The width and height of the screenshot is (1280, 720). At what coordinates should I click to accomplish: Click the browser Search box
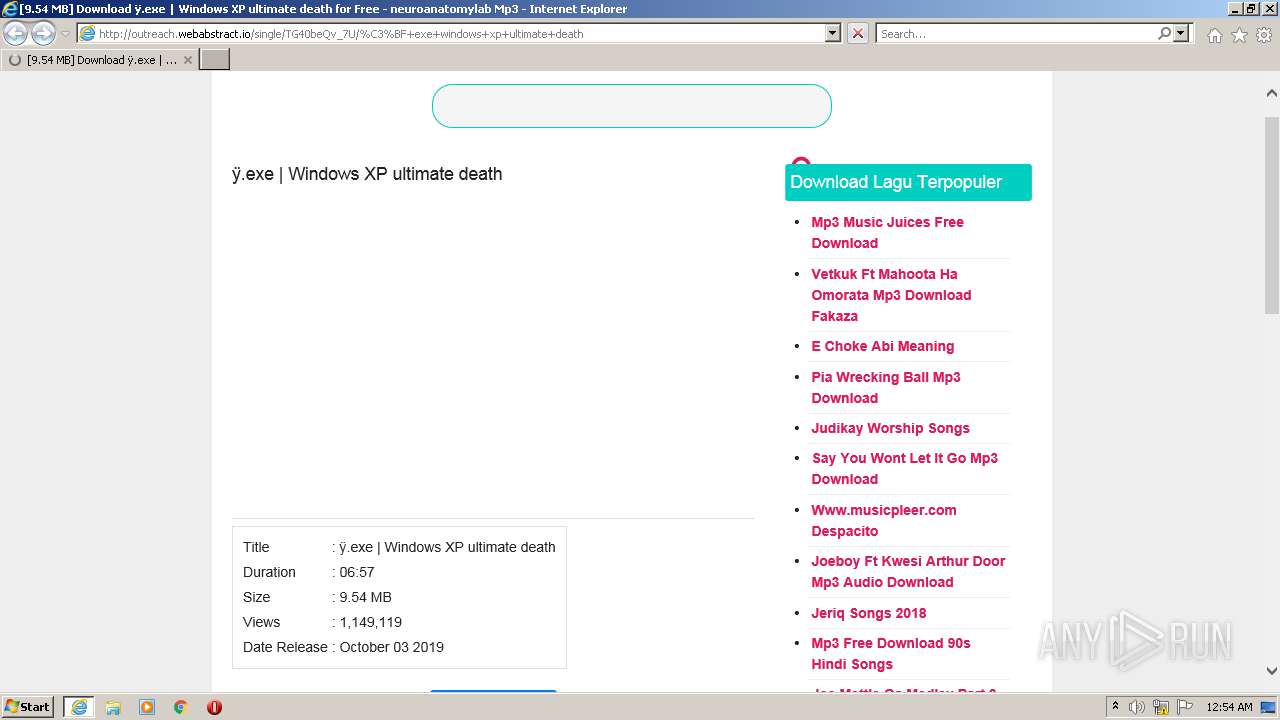pyautogui.click(x=1016, y=33)
